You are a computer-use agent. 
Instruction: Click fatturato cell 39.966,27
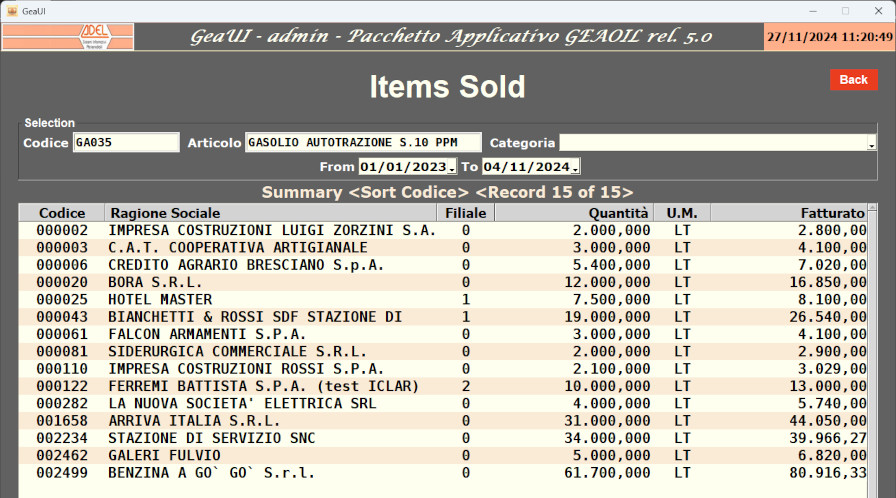[828, 438]
